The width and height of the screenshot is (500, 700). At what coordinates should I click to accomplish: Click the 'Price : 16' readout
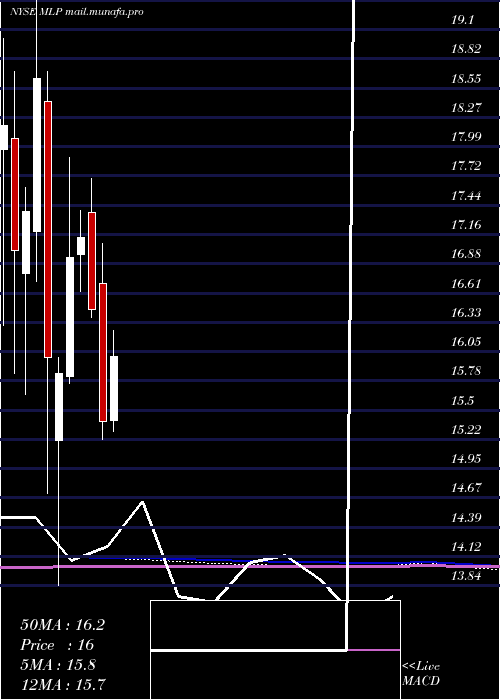57,645
